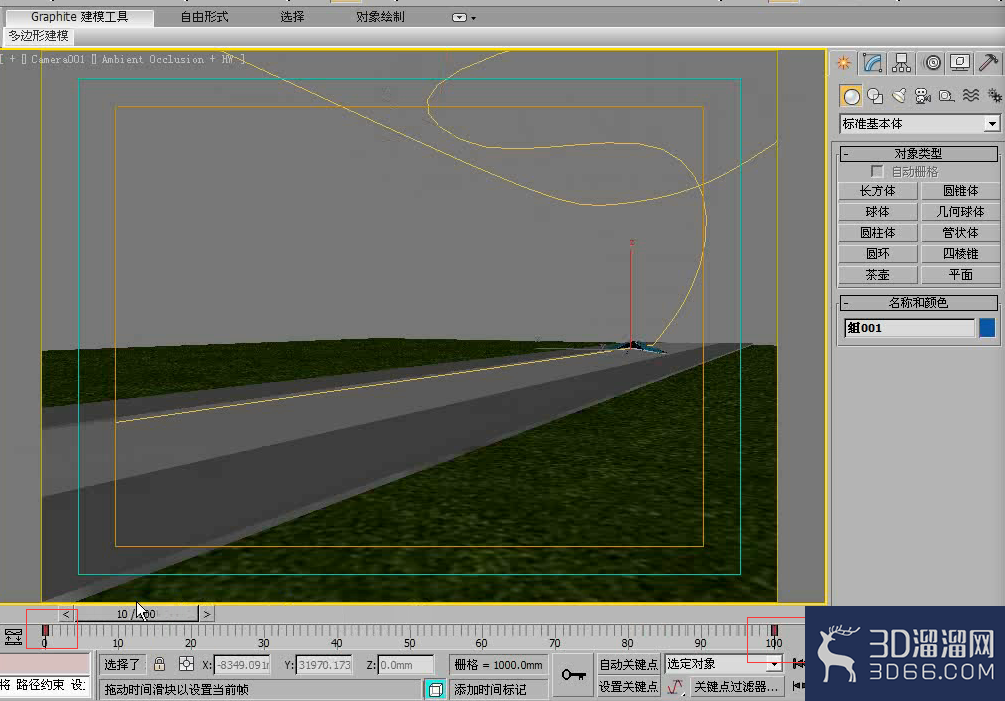1005x701 pixels.
Task: Click the X coordinate field
Action: point(242,665)
